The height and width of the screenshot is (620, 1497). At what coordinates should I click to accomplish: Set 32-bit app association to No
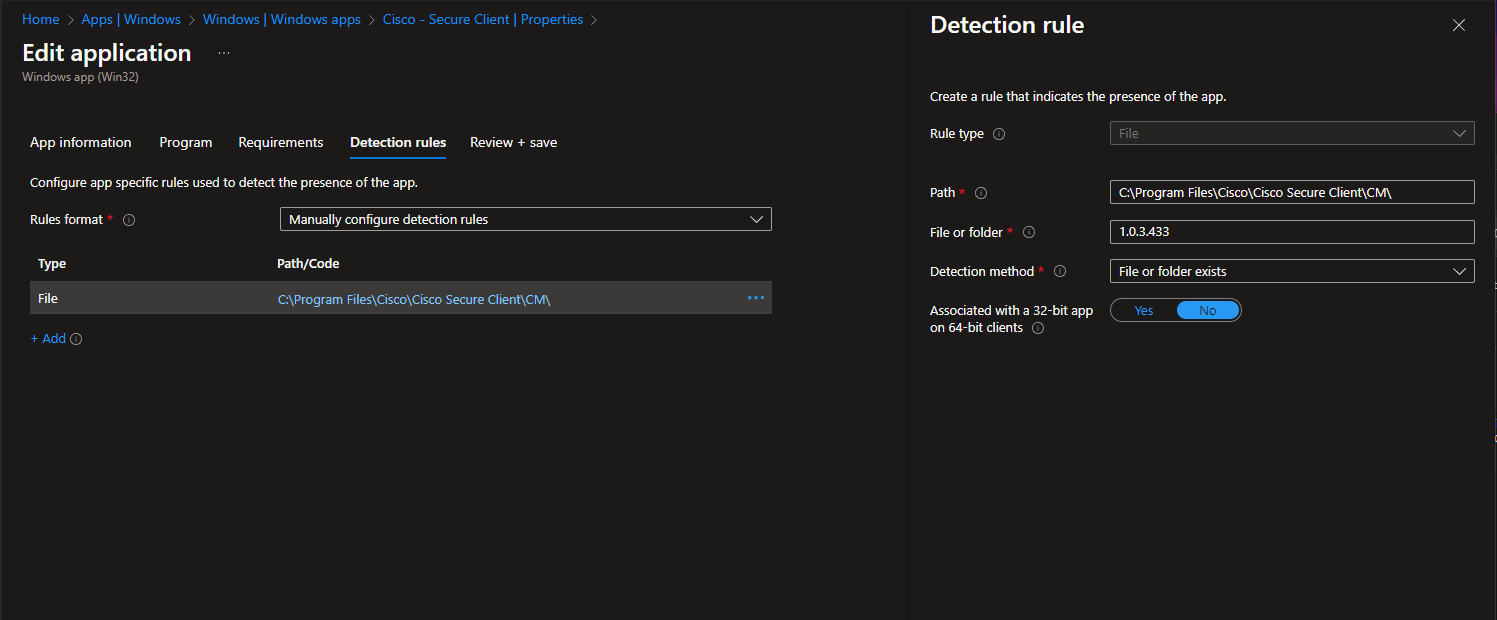1208,311
